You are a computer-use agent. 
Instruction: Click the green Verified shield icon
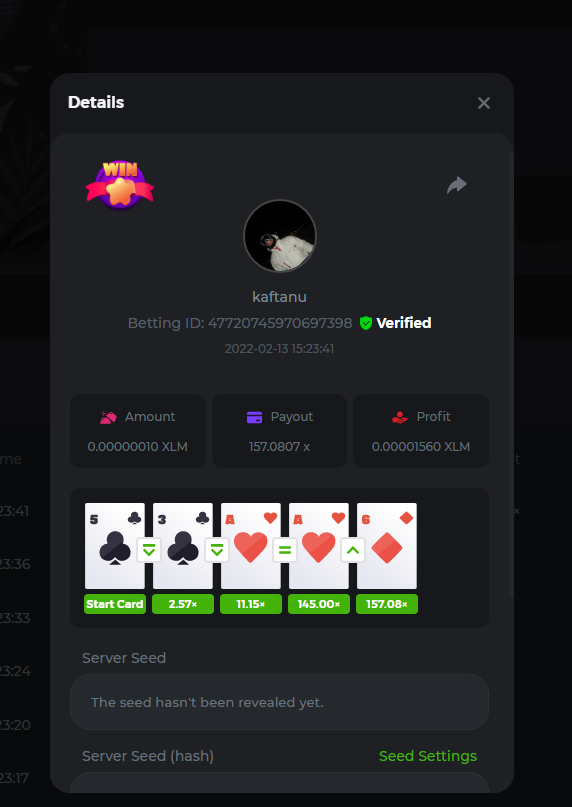[366, 323]
